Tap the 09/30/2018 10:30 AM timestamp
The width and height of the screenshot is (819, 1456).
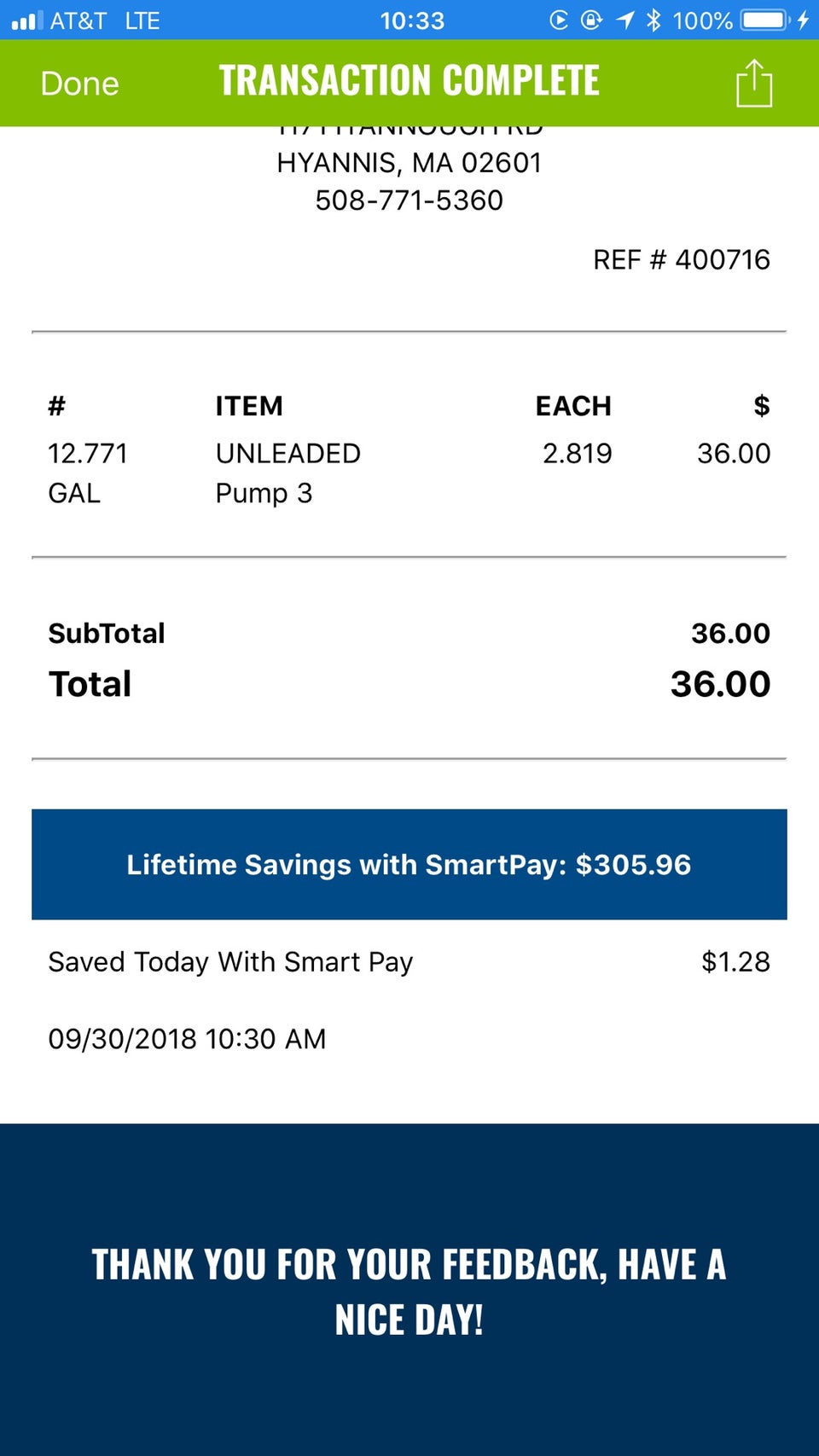(187, 1039)
